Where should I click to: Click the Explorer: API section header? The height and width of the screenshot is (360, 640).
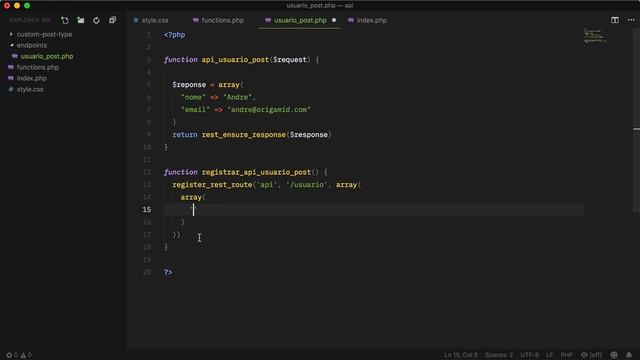(30, 20)
